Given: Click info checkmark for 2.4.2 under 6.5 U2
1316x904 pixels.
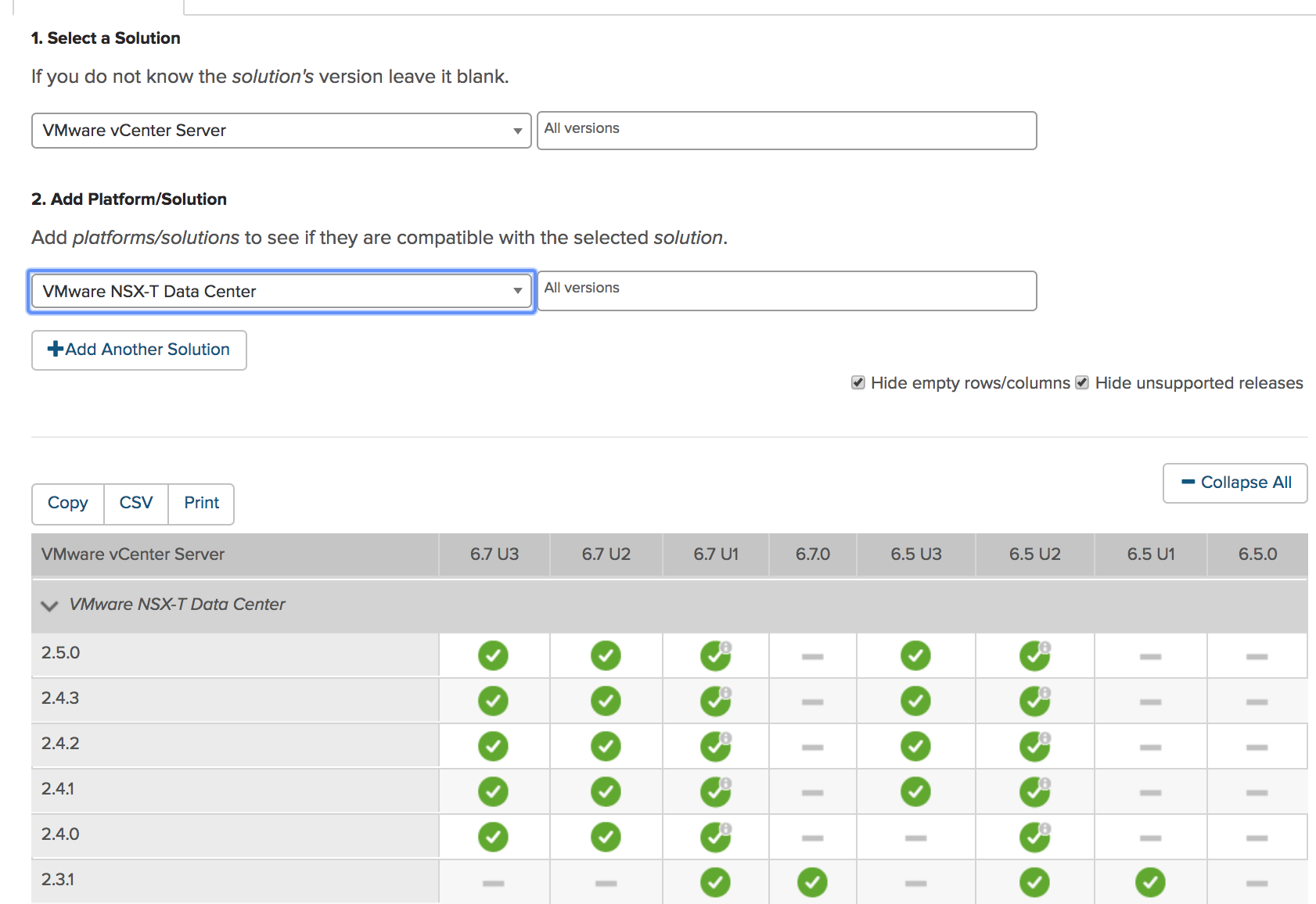Looking at the screenshot, I should [1035, 746].
